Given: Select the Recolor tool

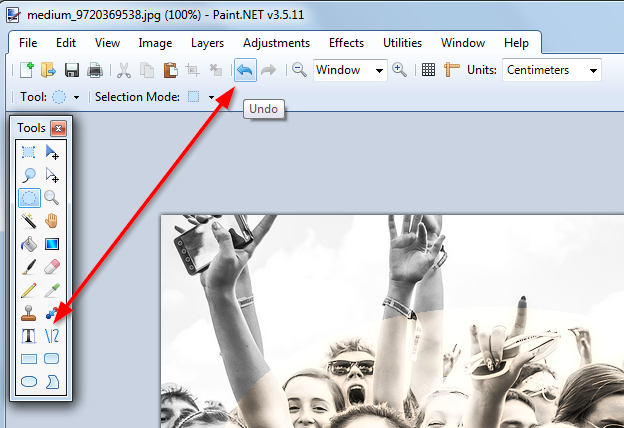Looking at the screenshot, I should point(52,313).
